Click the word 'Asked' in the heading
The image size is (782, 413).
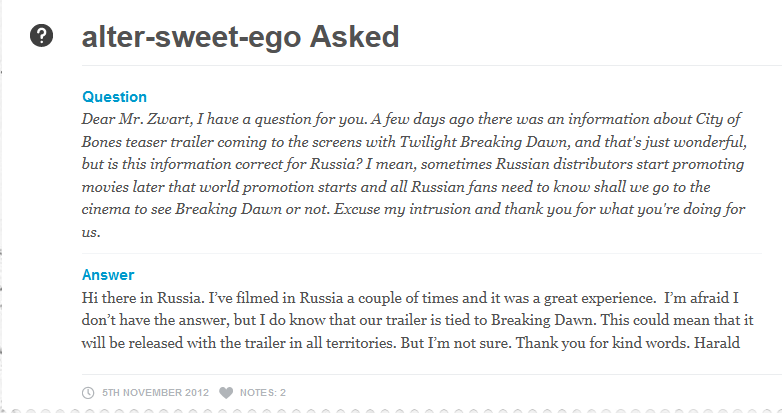[355, 37]
